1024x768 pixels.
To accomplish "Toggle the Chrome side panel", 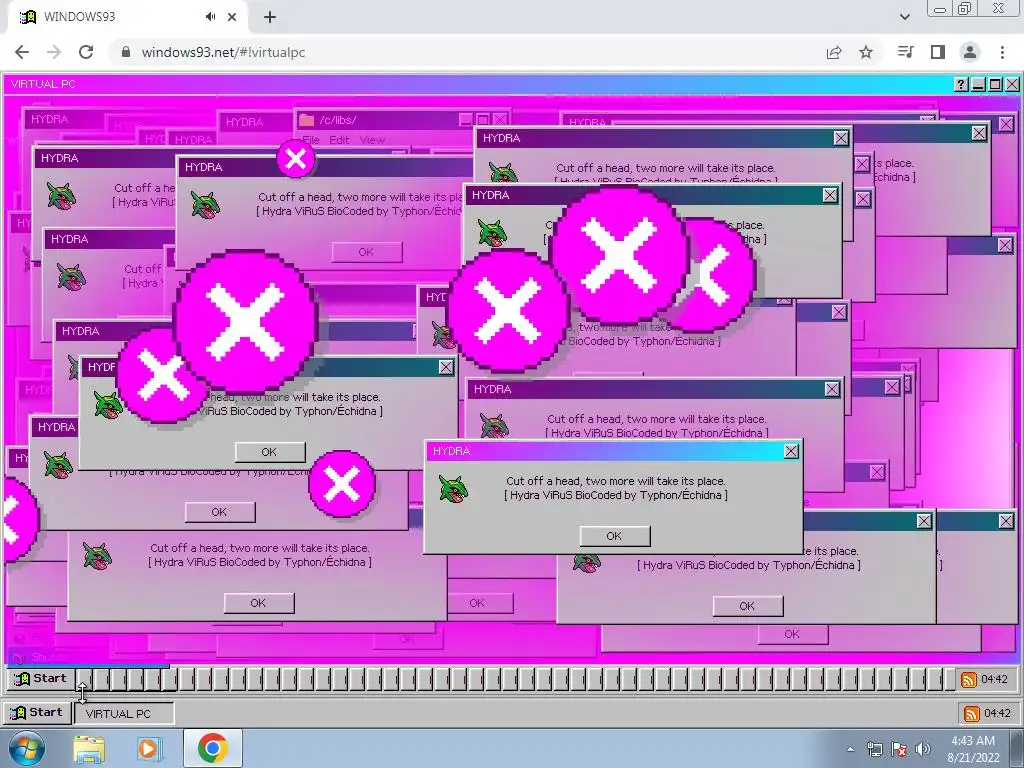I will click(x=938, y=52).
